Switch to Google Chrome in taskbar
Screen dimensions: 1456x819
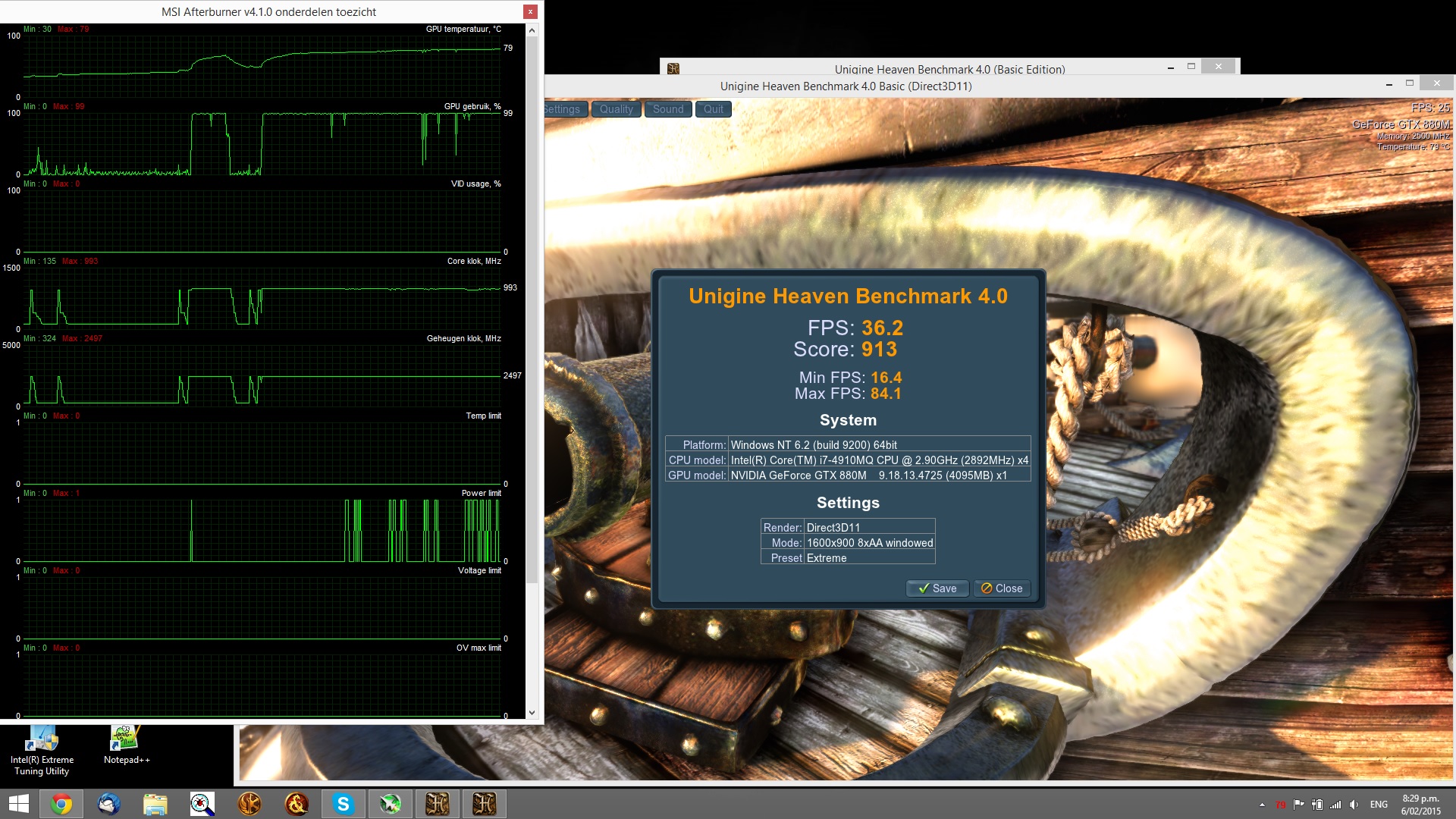(x=61, y=804)
